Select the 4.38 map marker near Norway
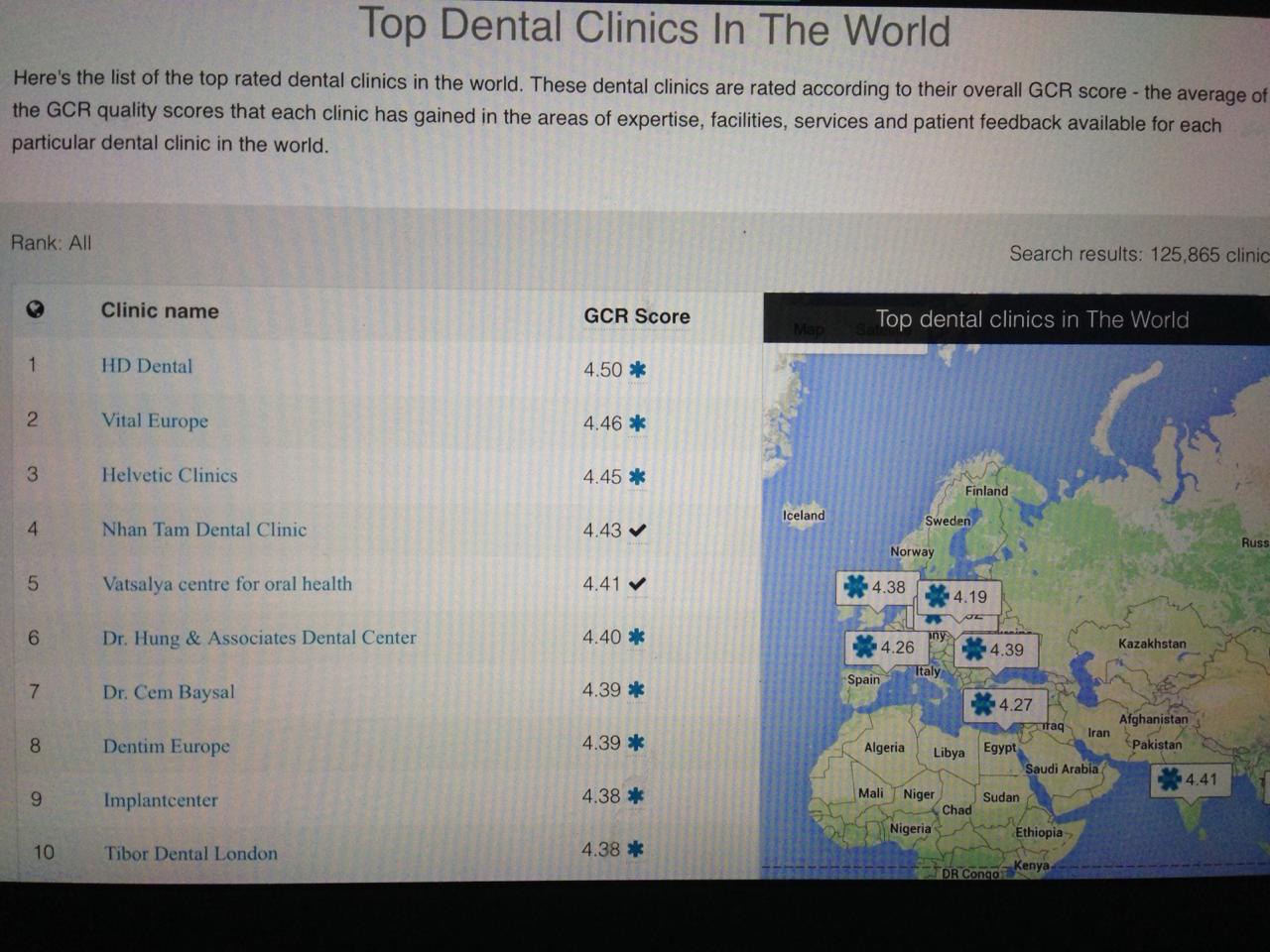 point(876,587)
